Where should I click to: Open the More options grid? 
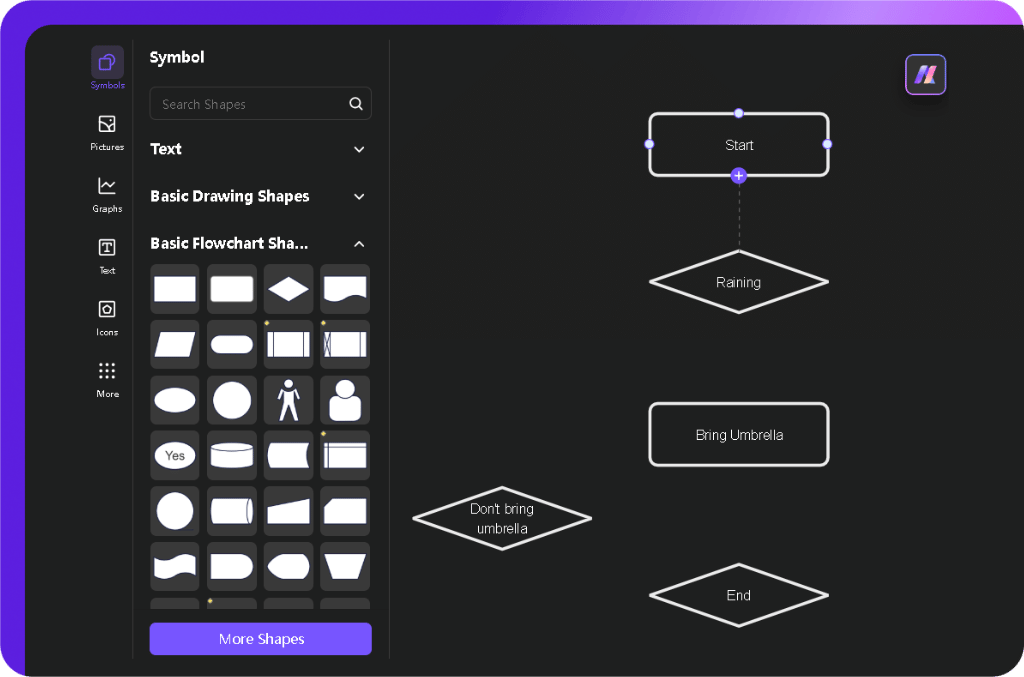coord(107,373)
